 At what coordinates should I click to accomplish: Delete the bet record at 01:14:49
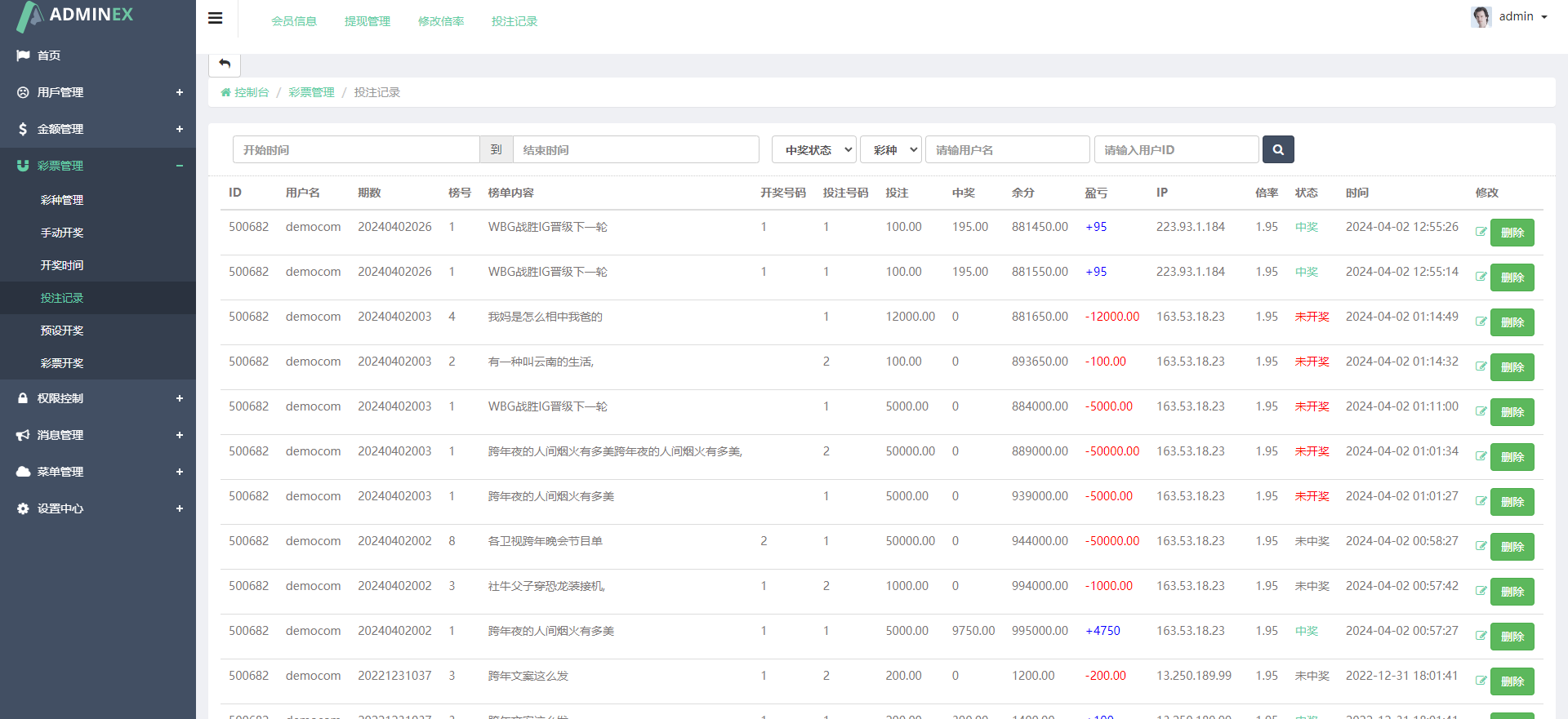coord(1512,322)
